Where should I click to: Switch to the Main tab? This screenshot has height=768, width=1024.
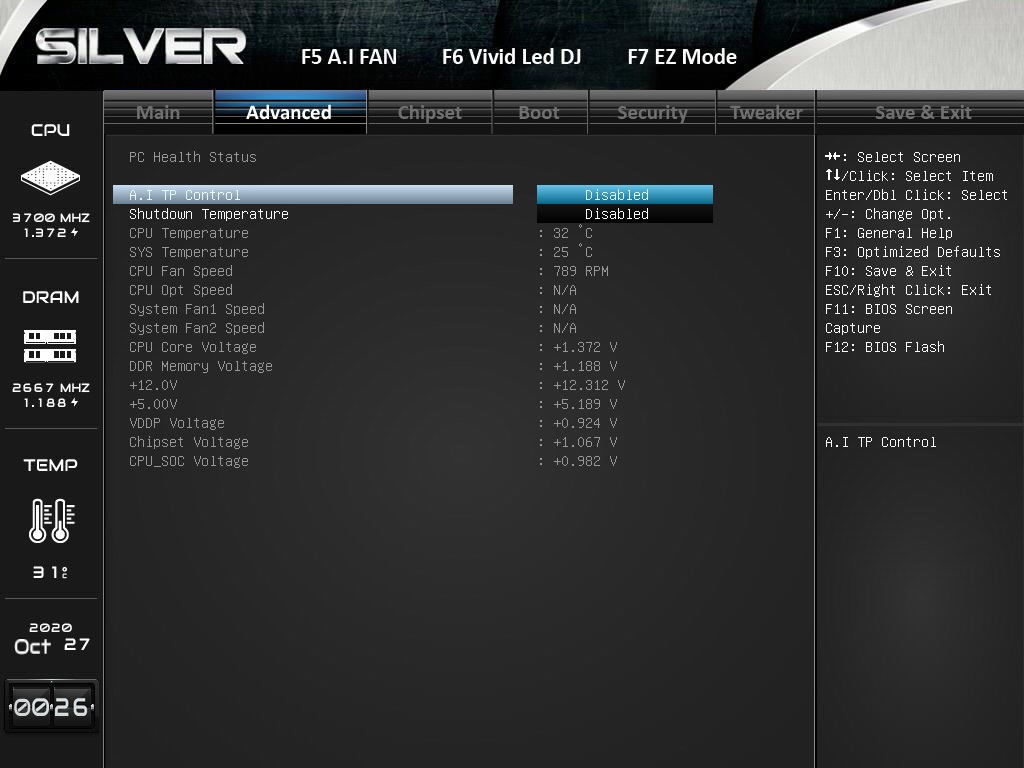pyautogui.click(x=158, y=112)
